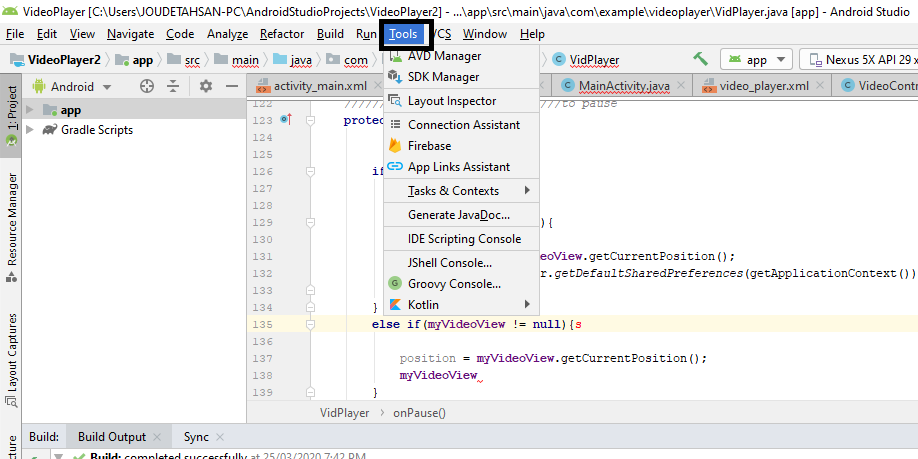Collapse fold marker at line 135
This screenshot has width=918, height=459.
(310, 324)
